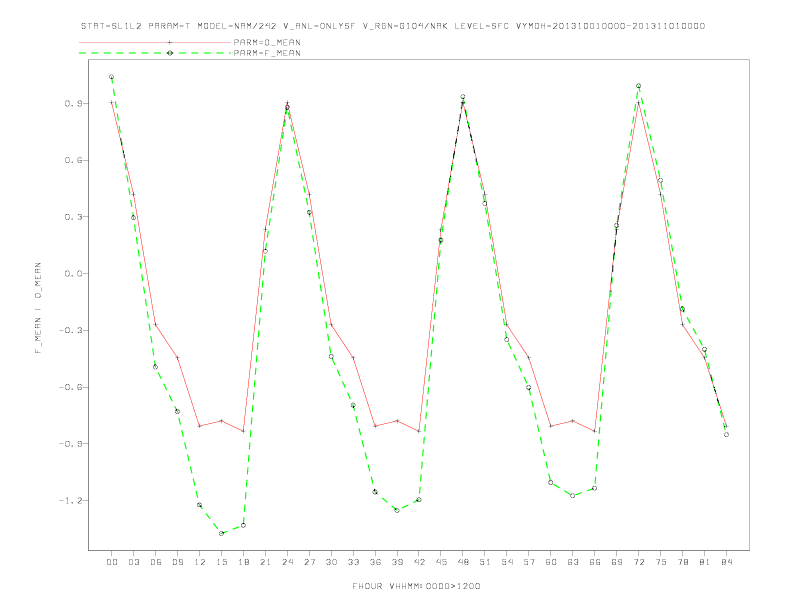This screenshot has height=612, width=792.
Task: Click the 78 forecast hour tick label
Action: 682,562
